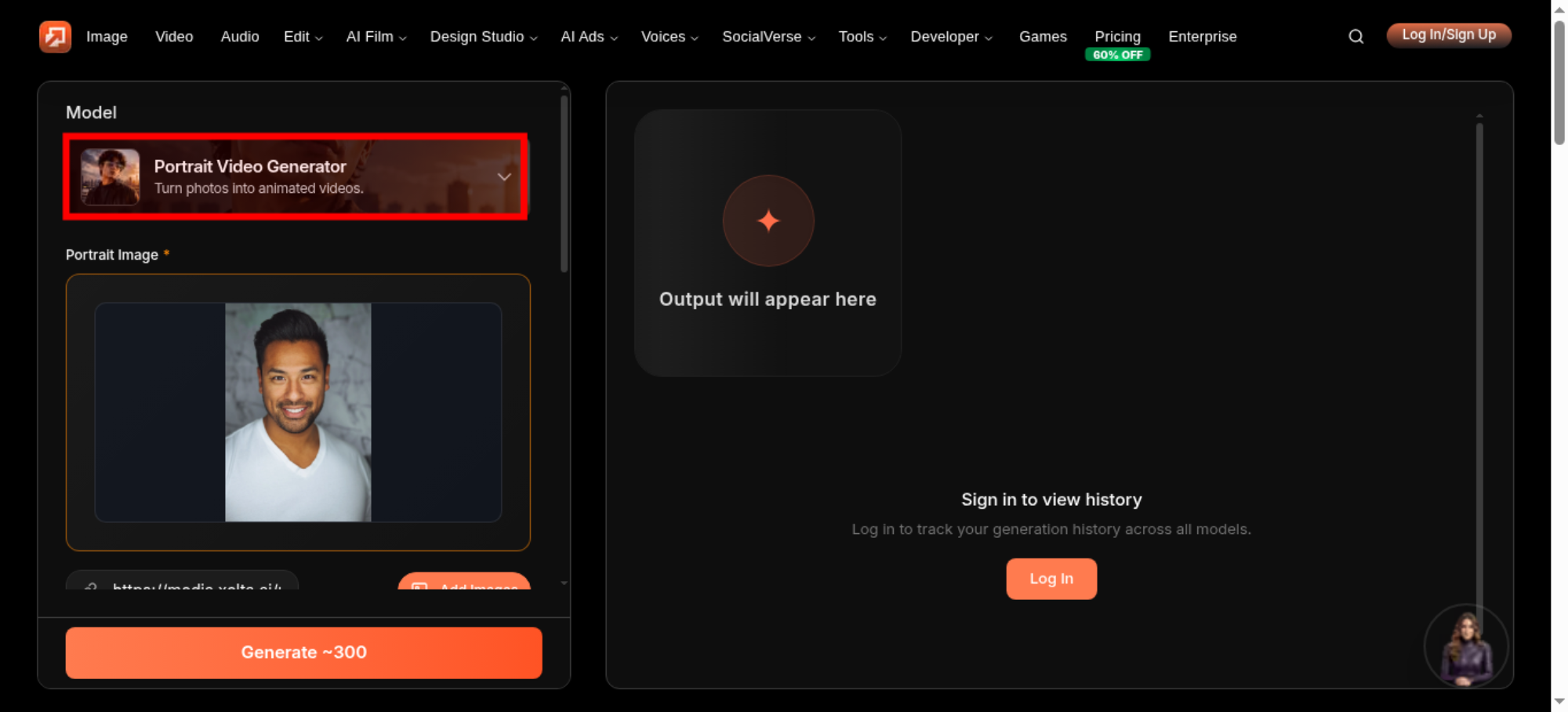Open the Enterprise page
Viewport: 1568px width, 712px height.
[1202, 36]
